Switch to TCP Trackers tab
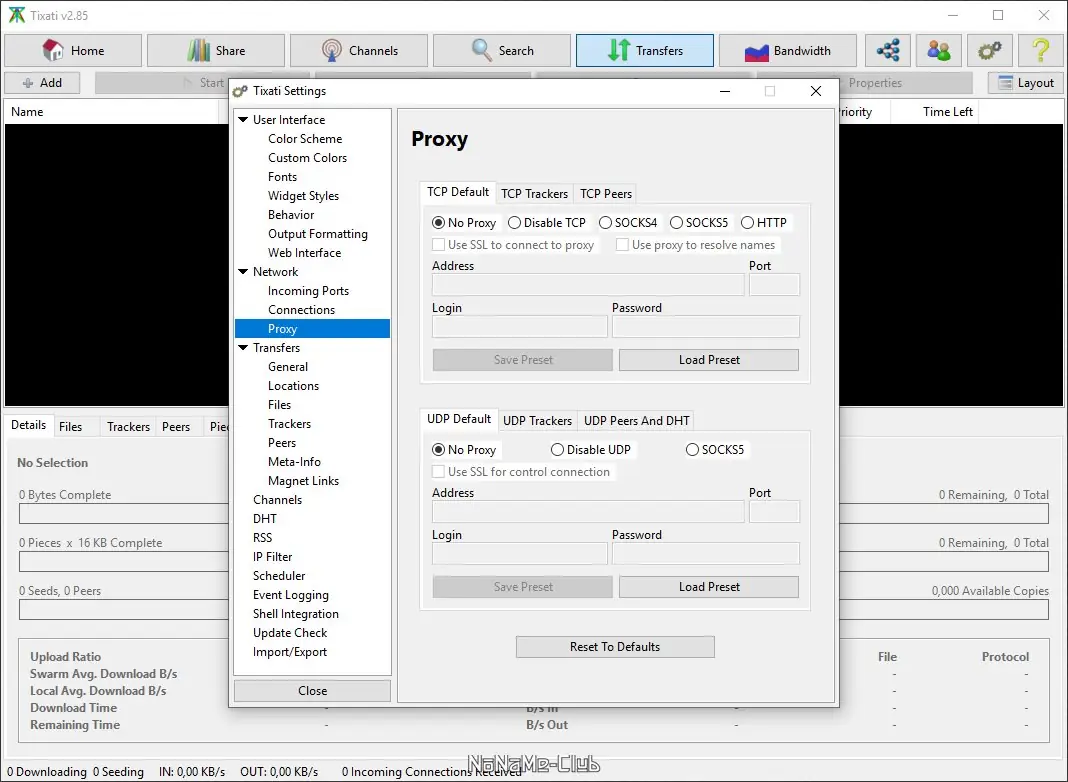The width and height of the screenshot is (1068, 782). click(535, 194)
